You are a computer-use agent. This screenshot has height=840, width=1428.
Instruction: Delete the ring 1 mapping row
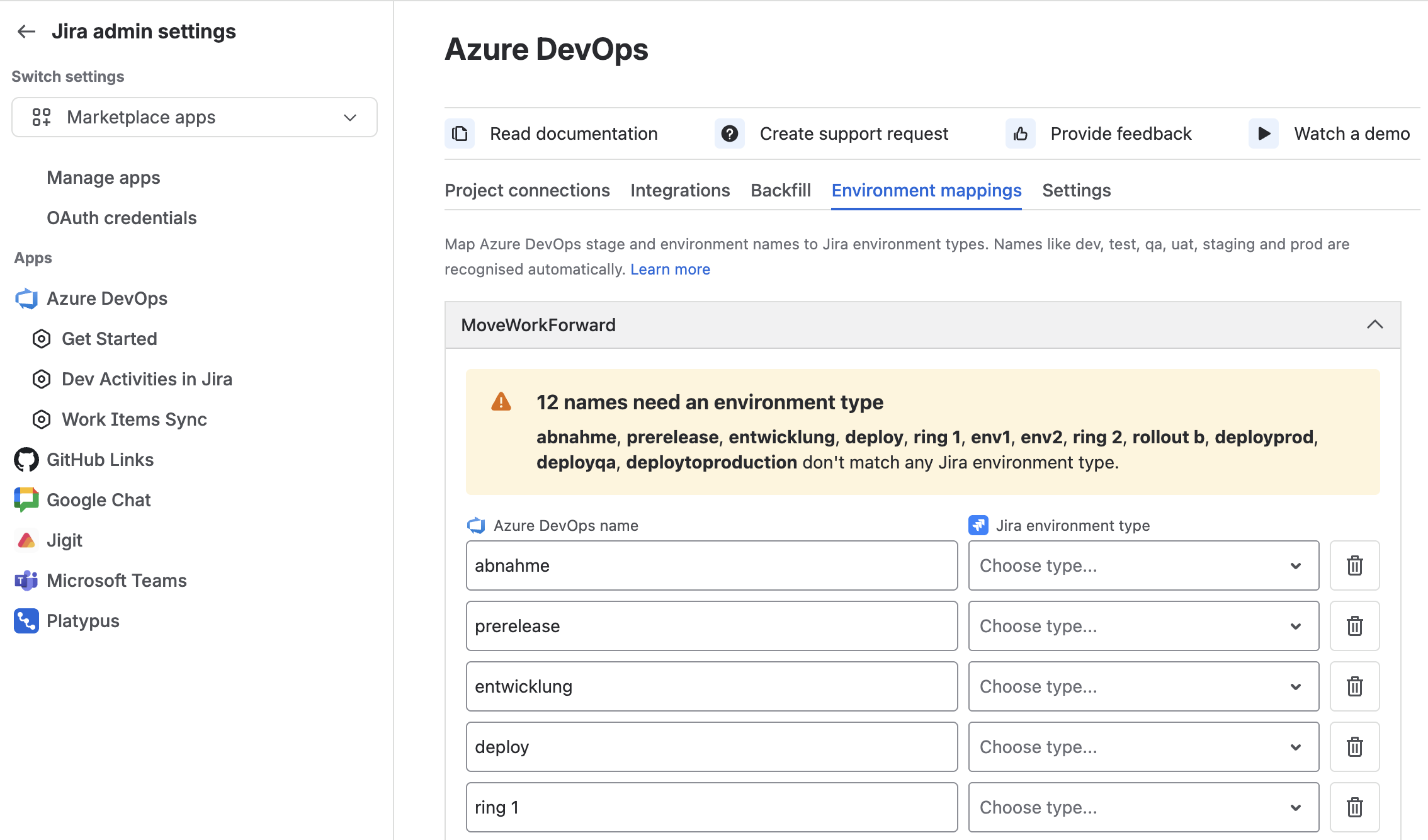click(x=1355, y=807)
